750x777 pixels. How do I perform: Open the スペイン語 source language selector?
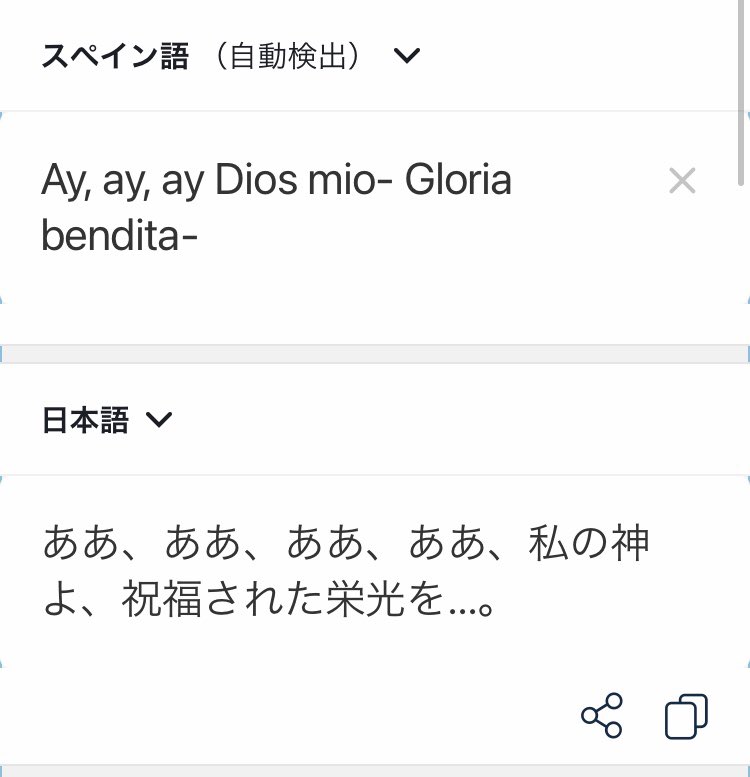point(114,56)
